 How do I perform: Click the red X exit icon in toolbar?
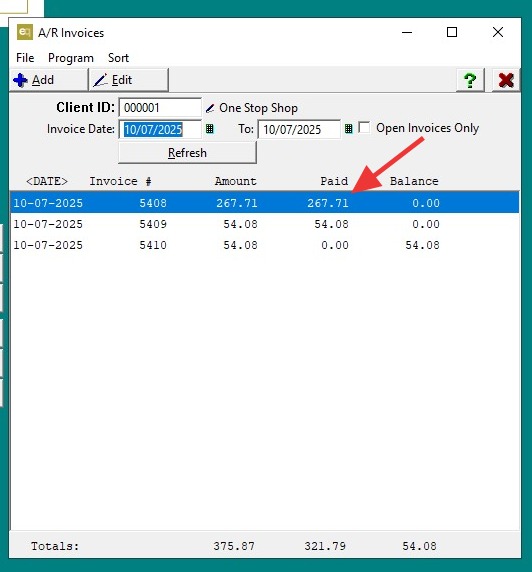[x=506, y=80]
